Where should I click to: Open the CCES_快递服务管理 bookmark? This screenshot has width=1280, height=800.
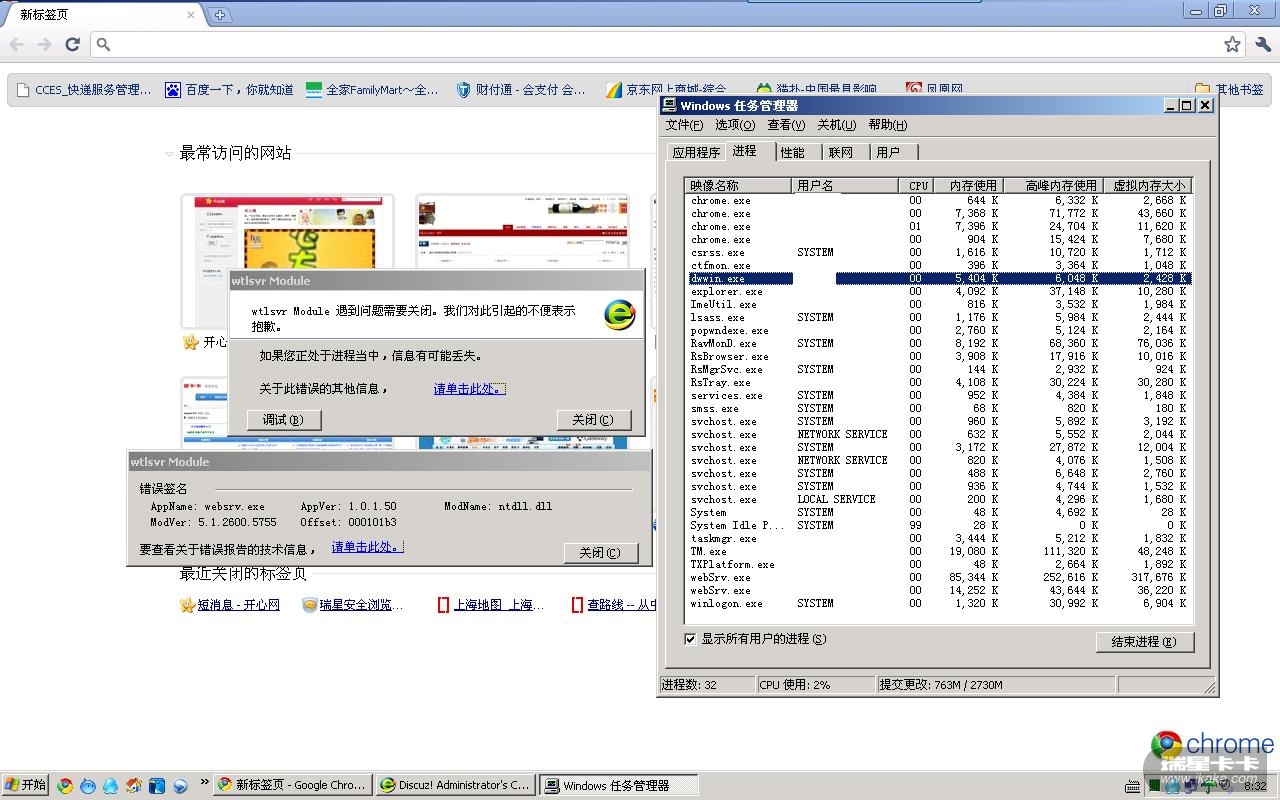coord(84,90)
